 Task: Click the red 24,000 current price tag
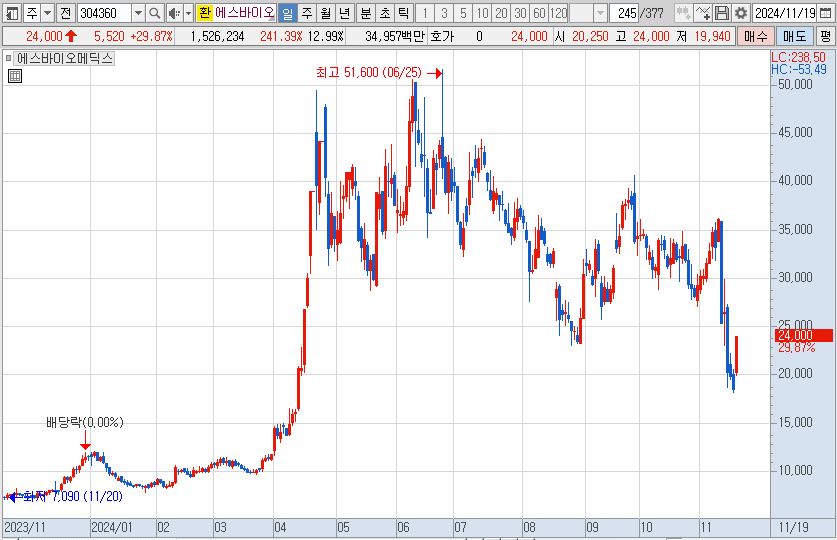pyautogui.click(x=803, y=335)
